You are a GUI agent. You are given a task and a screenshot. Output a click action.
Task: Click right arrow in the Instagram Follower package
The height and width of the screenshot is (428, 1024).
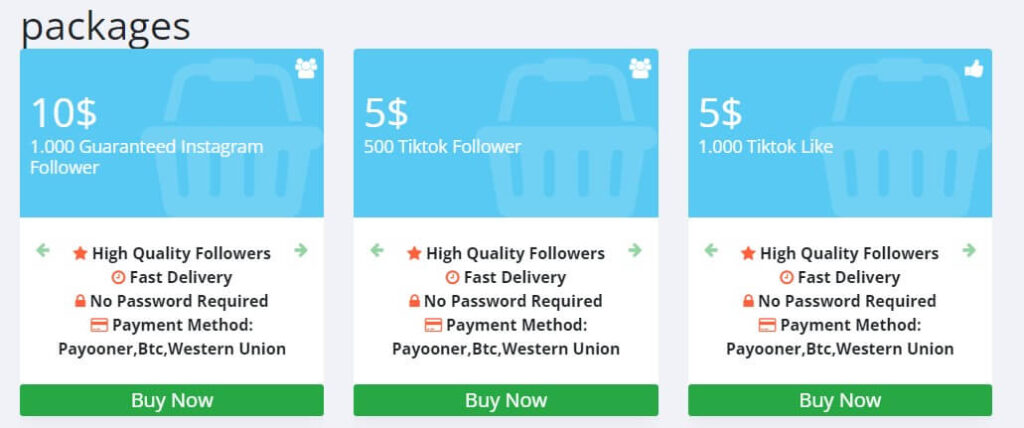(x=300, y=250)
